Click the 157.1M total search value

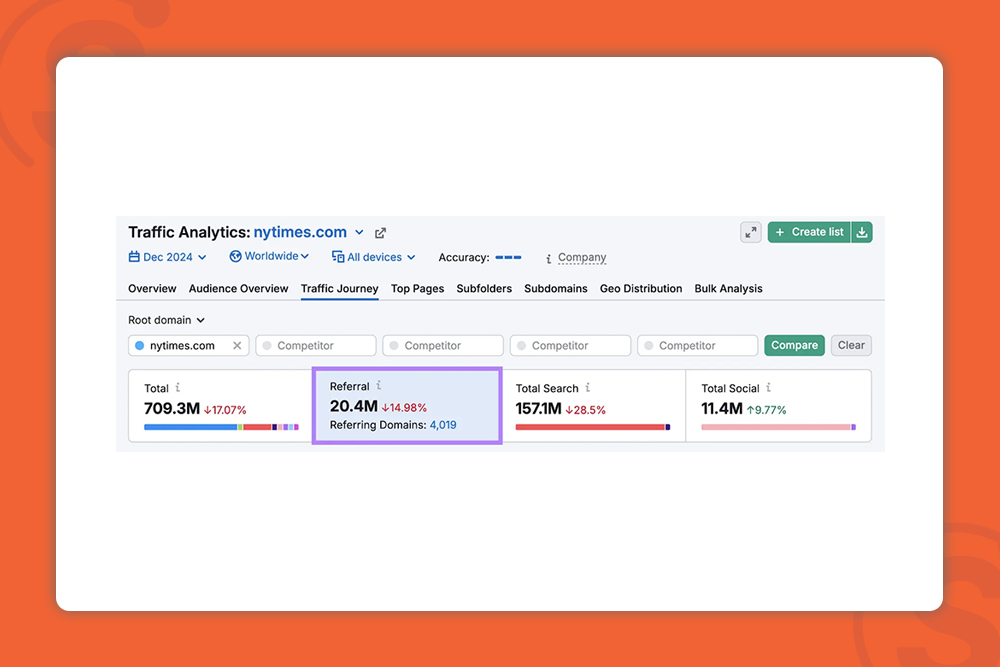pyautogui.click(x=539, y=409)
